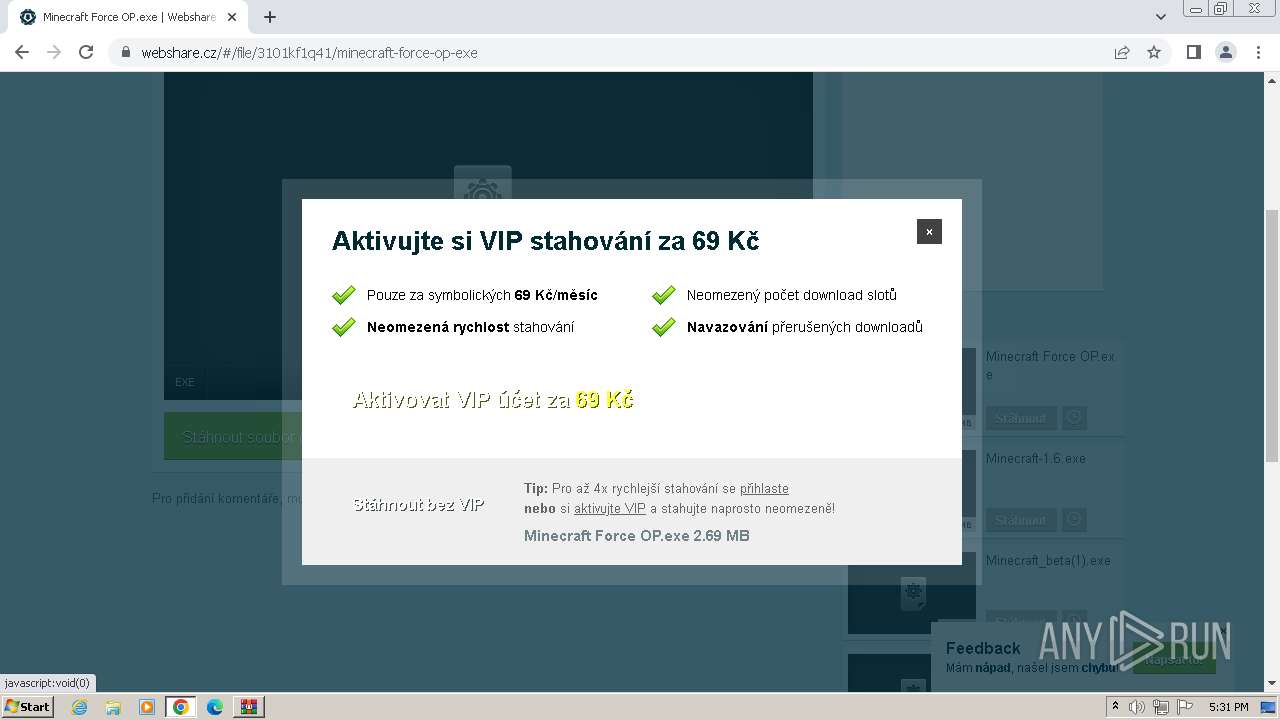
Task: Click Minecraft Force OP.exe 2.69 MB text
Action: pyautogui.click(x=637, y=536)
